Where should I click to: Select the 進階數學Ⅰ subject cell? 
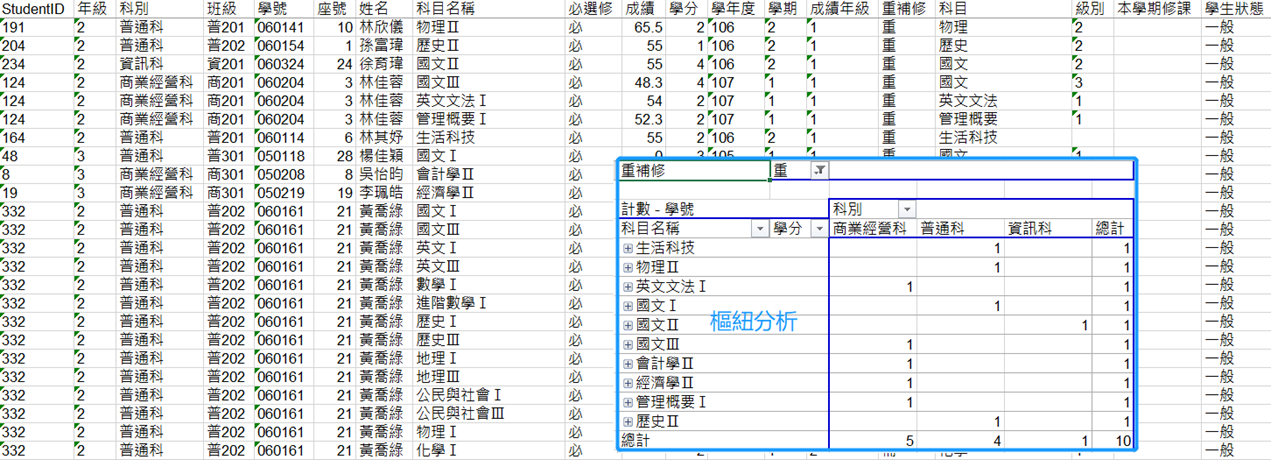pos(488,302)
